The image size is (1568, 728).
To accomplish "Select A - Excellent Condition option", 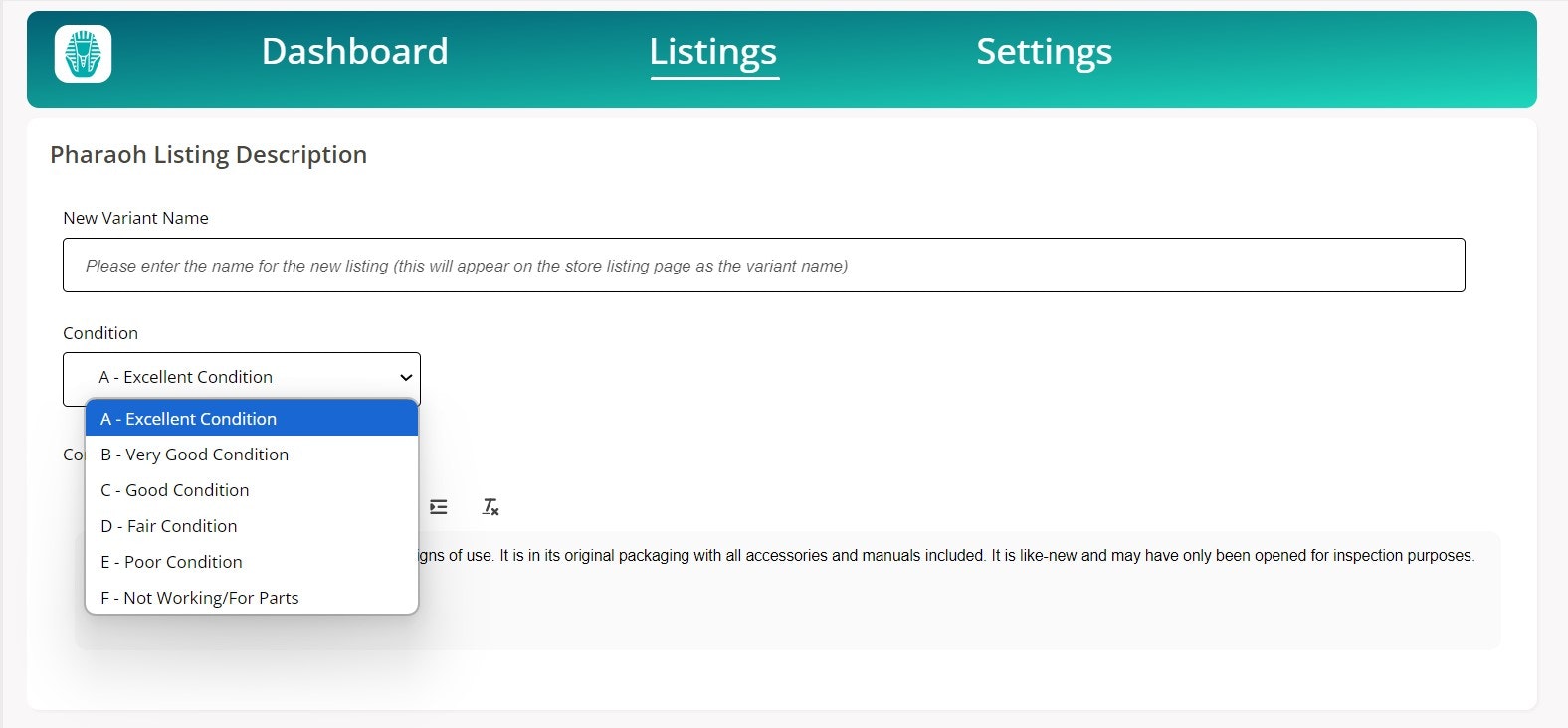I will (252, 419).
